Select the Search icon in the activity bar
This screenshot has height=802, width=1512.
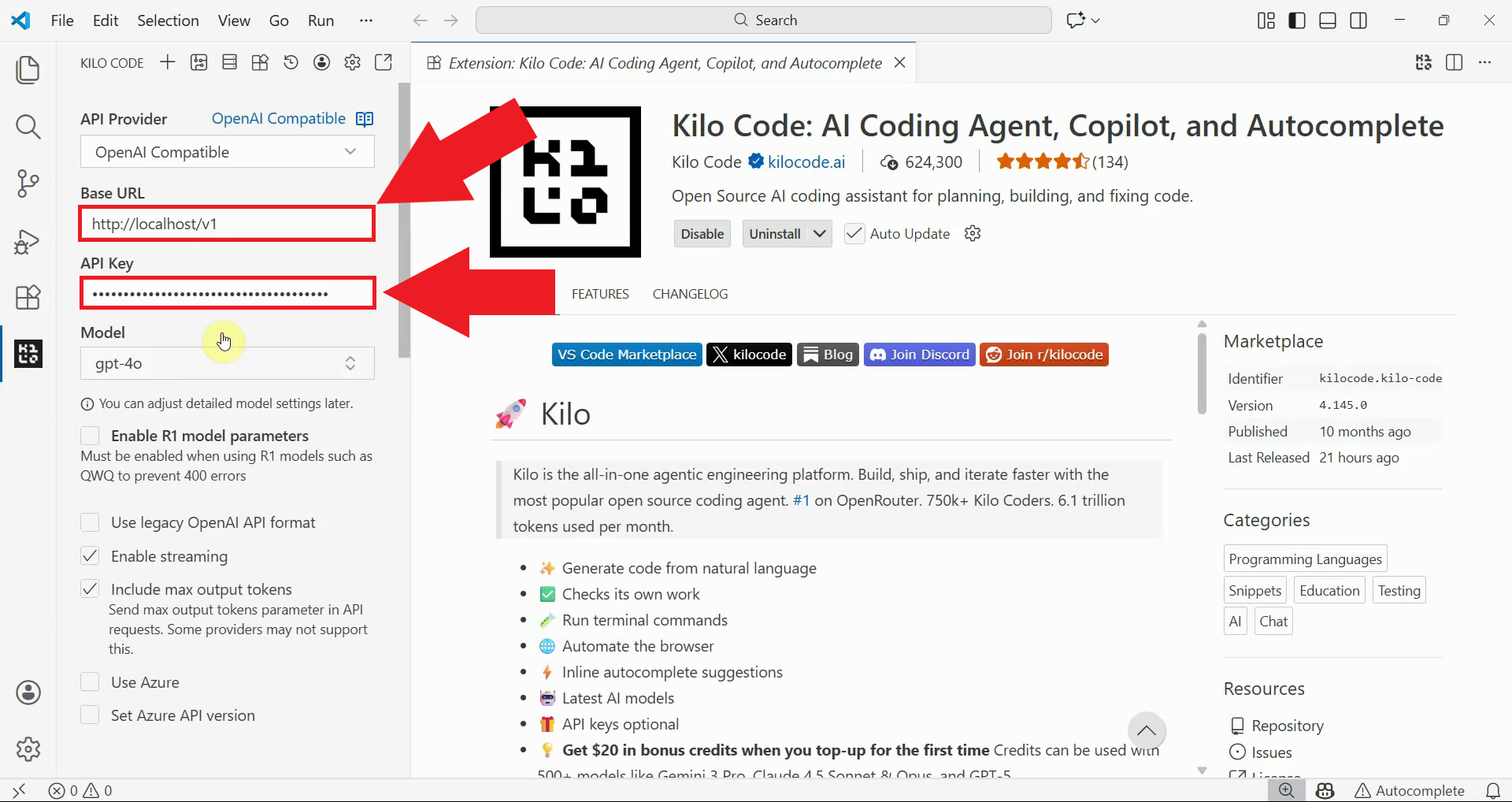[x=28, y=126]
